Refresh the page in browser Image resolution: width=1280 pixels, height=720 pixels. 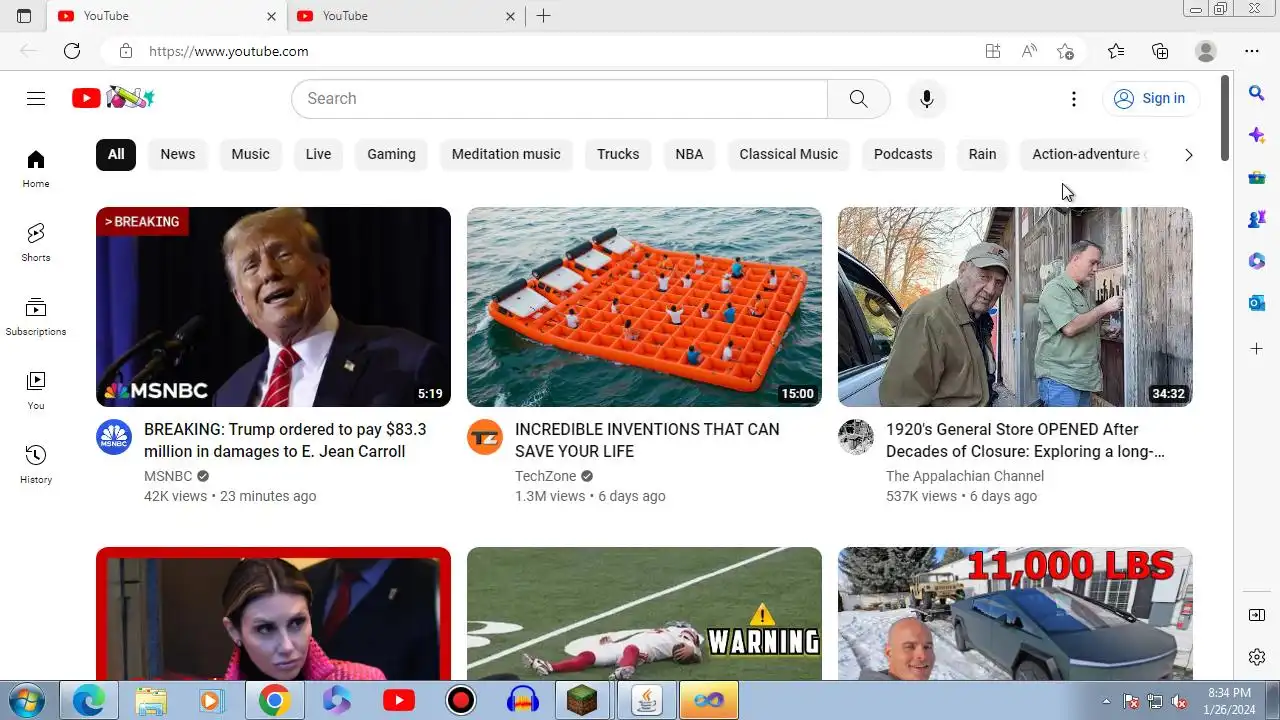[72, 51]
